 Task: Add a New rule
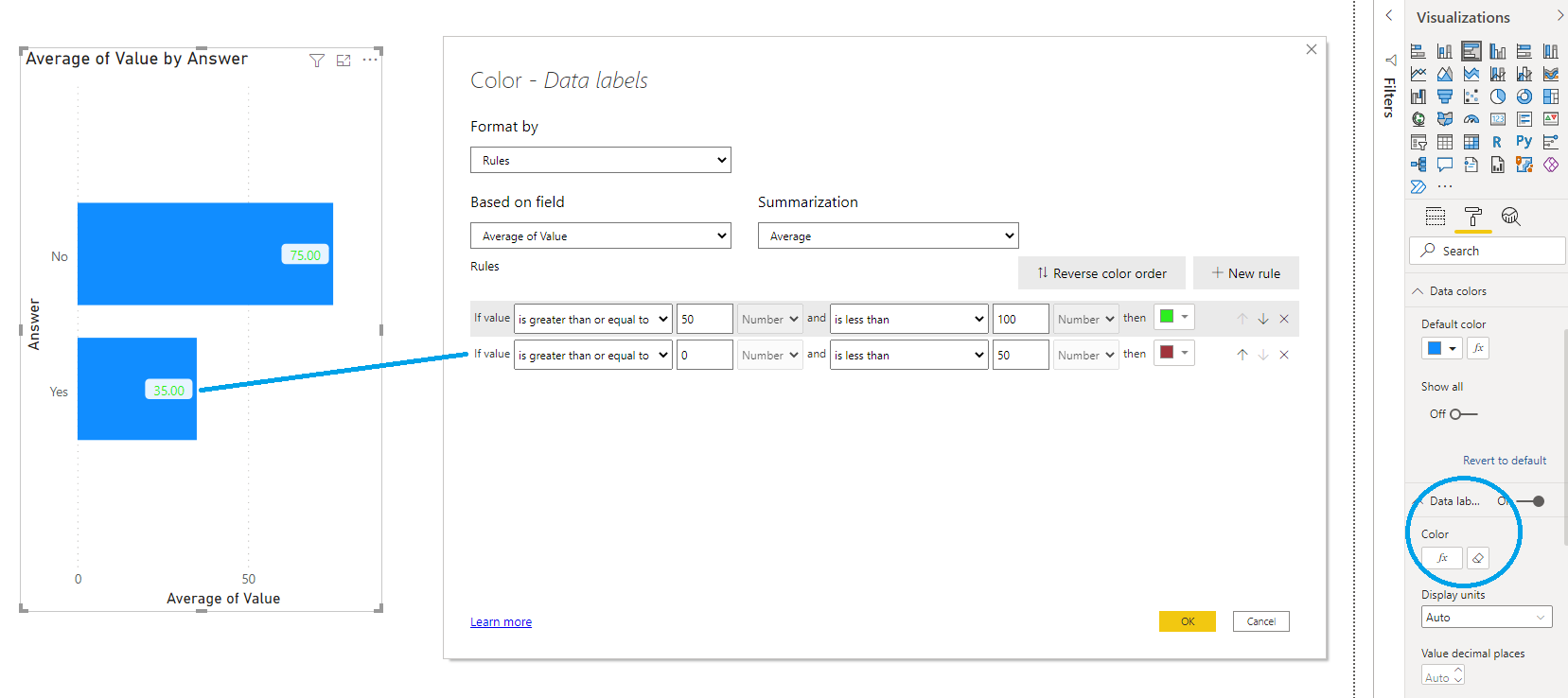pos(1245,272)
